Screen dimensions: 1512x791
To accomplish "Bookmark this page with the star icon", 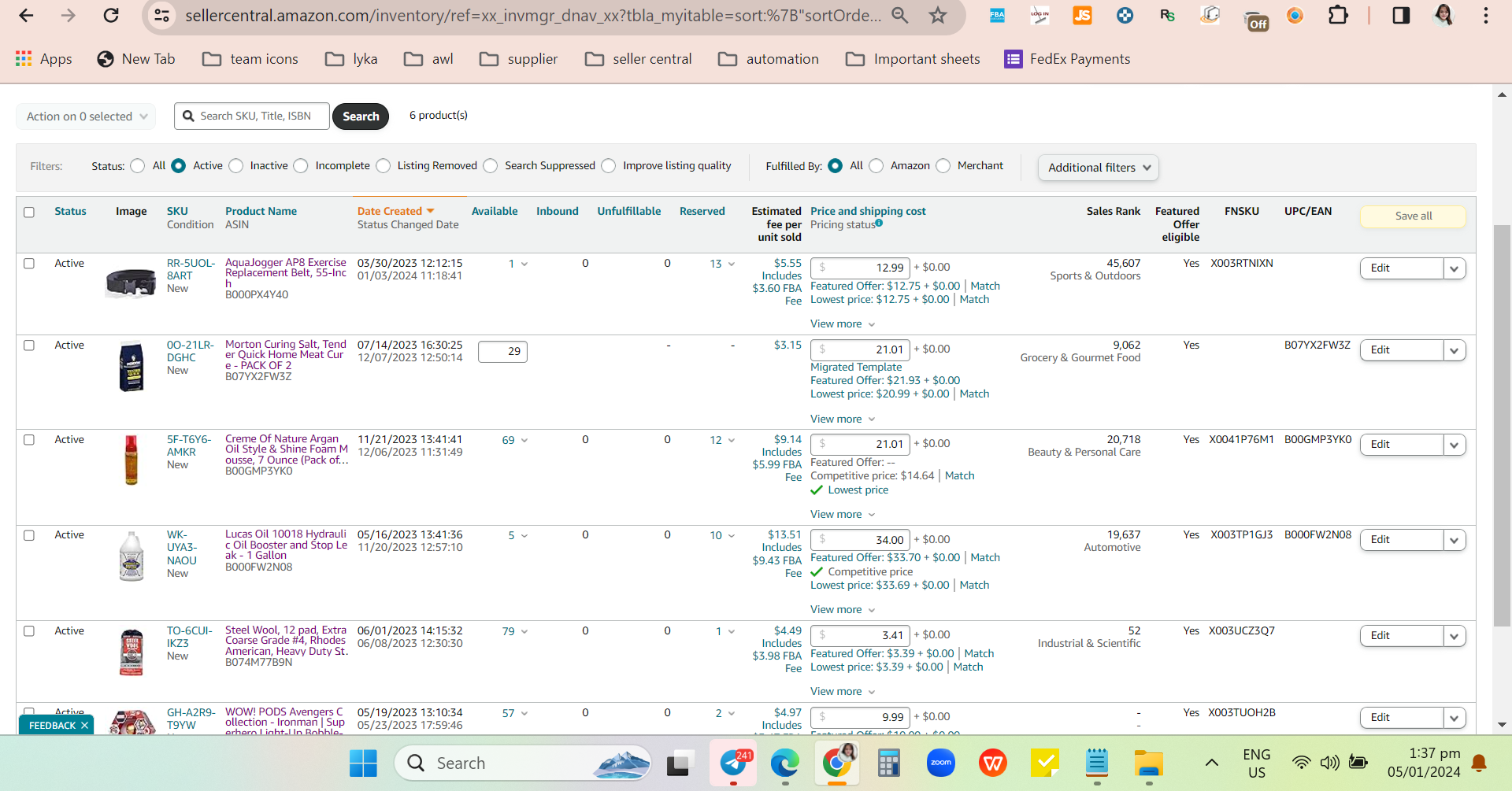I will coord(937,15).
